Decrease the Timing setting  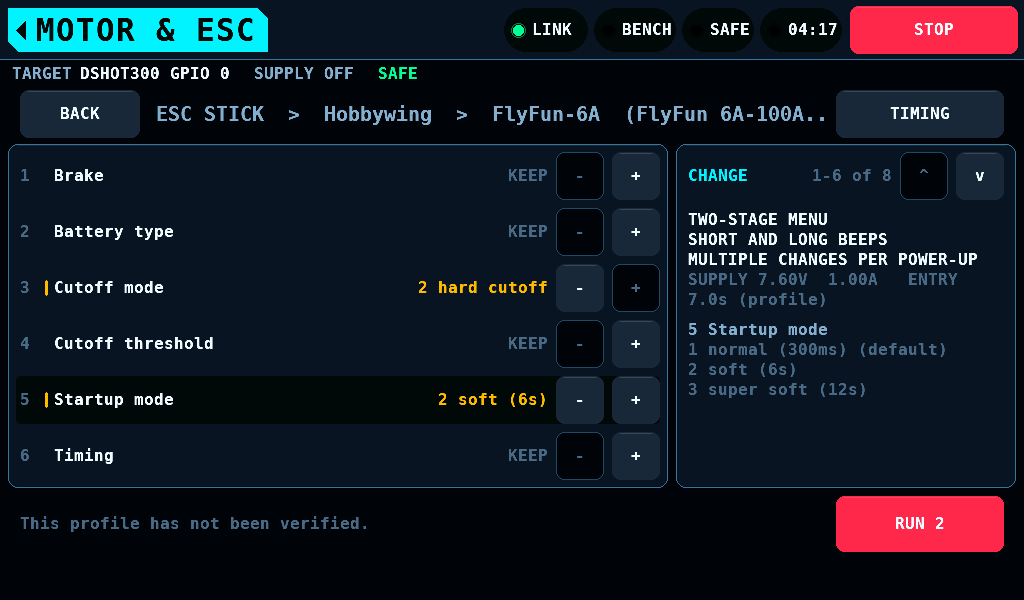pos(580,456)
